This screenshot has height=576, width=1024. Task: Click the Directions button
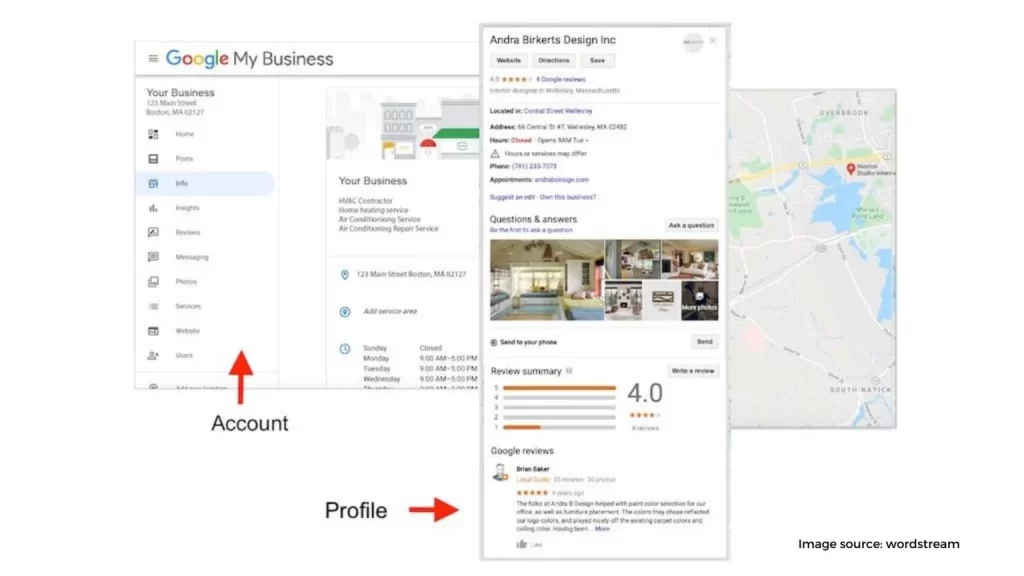(554, 60)
